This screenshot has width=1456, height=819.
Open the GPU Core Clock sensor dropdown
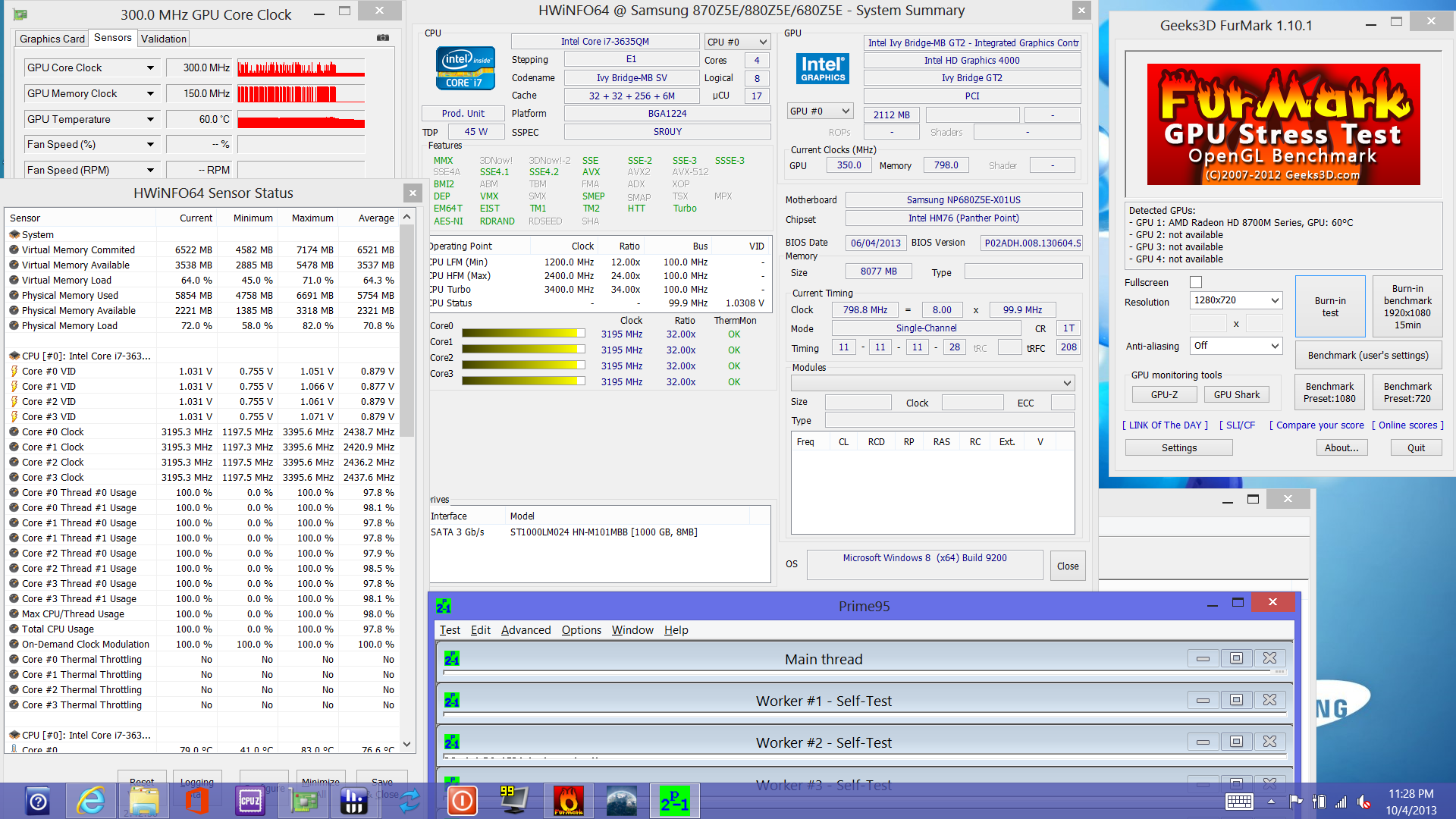[x=150, y=67]
